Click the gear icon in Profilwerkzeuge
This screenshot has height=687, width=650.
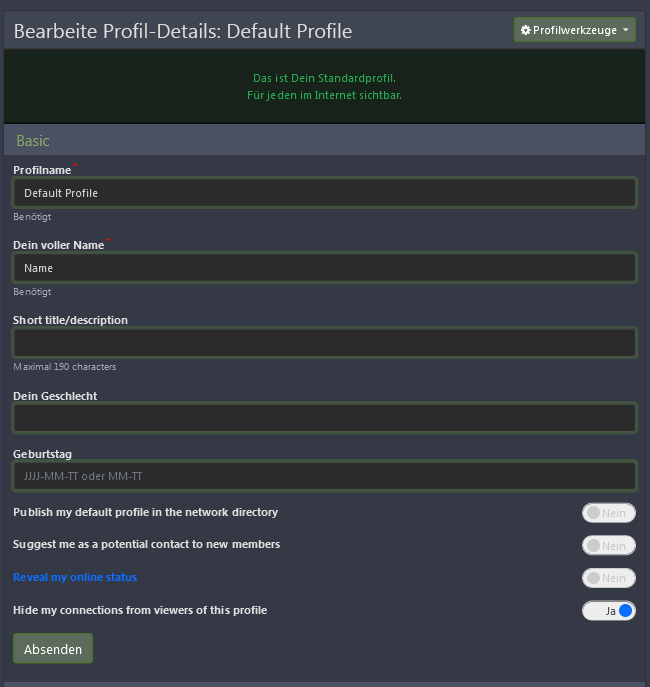click(526, 31)
